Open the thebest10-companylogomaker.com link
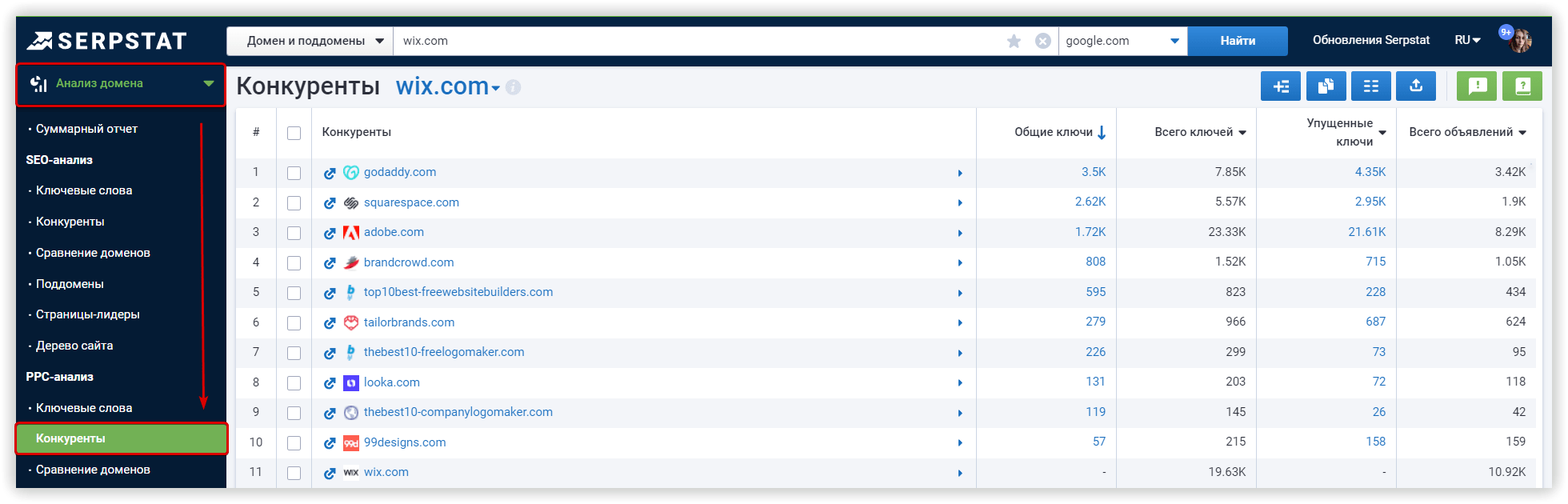The height and width of the screenshot is (504, 1568). [x=458, y=412]
